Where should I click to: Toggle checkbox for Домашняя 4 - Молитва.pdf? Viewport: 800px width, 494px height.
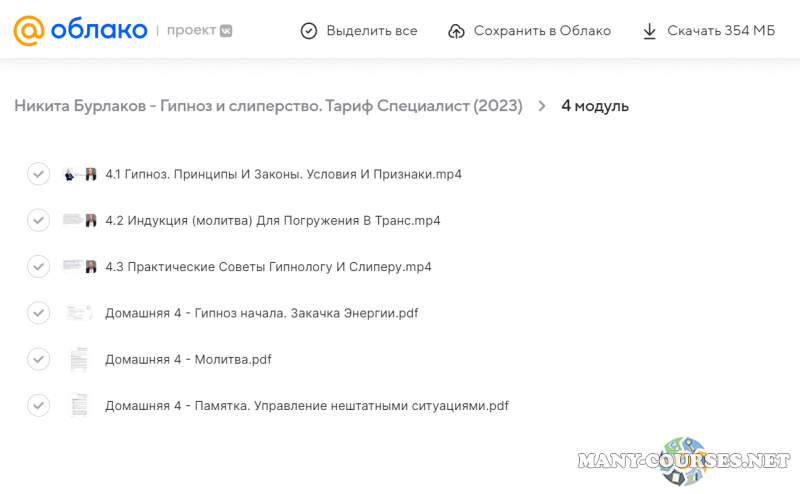click(38, 359)
